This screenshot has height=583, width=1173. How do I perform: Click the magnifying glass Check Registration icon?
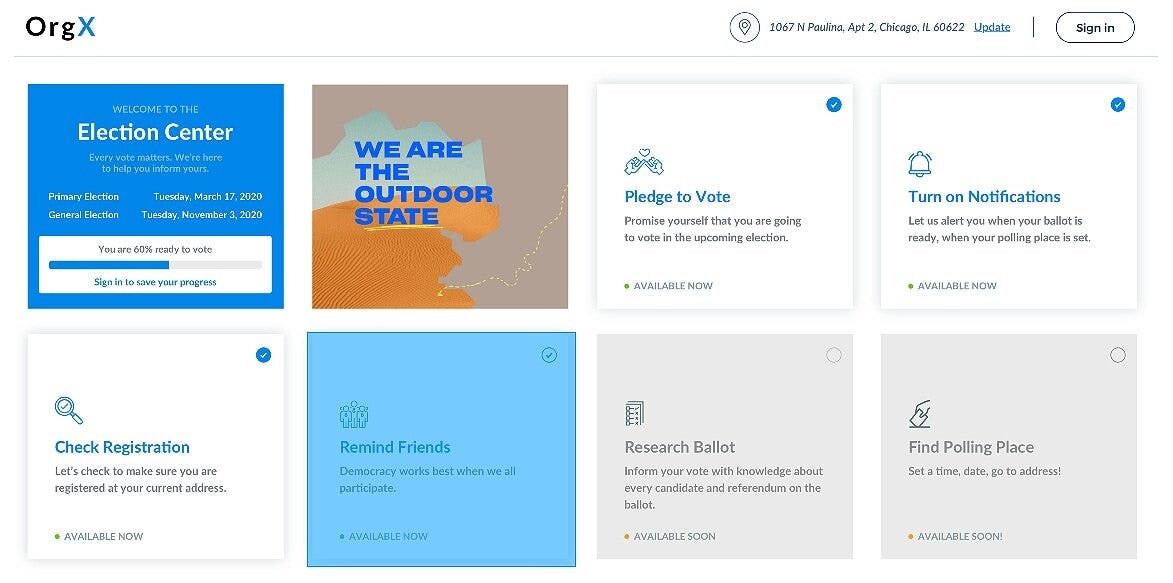point(69,410)
